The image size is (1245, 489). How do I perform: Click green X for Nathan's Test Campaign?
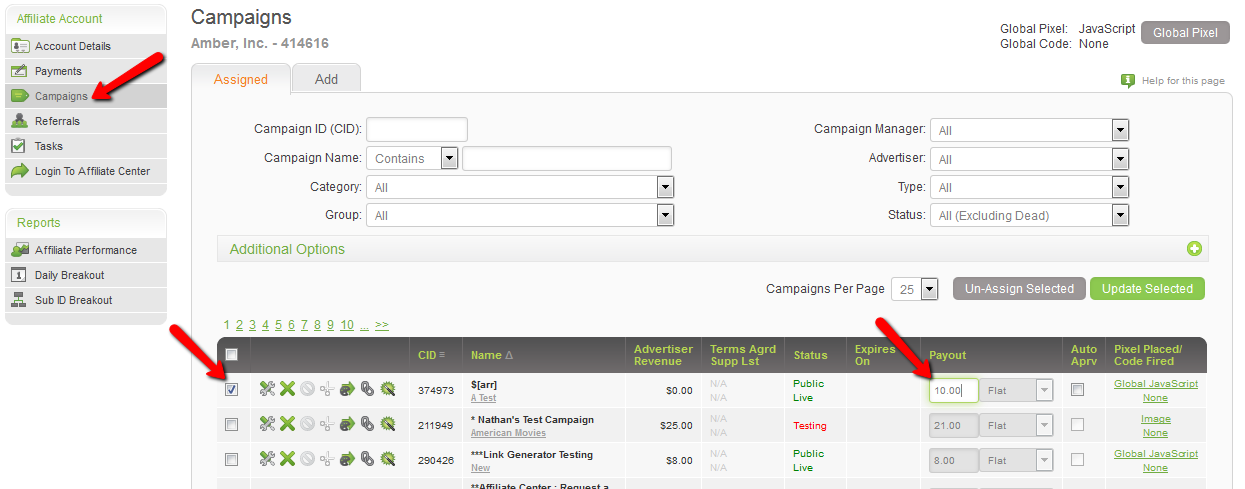[x=287, y=425]
